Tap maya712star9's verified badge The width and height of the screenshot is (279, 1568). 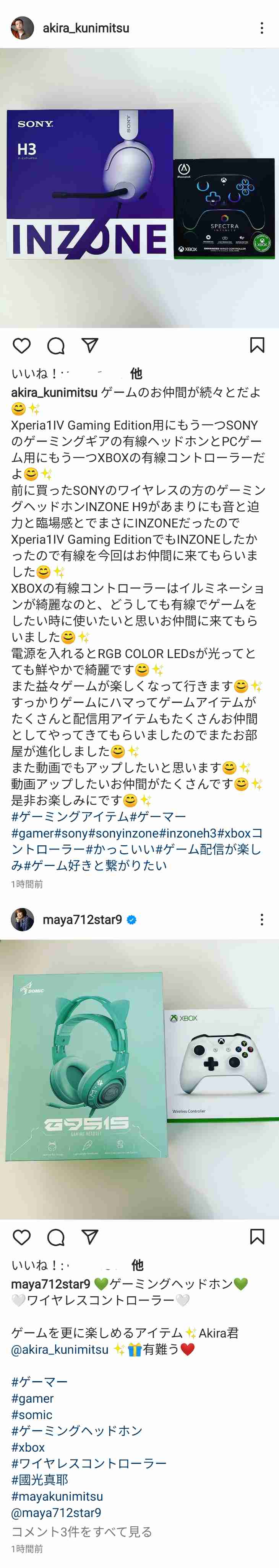point(131,920)
